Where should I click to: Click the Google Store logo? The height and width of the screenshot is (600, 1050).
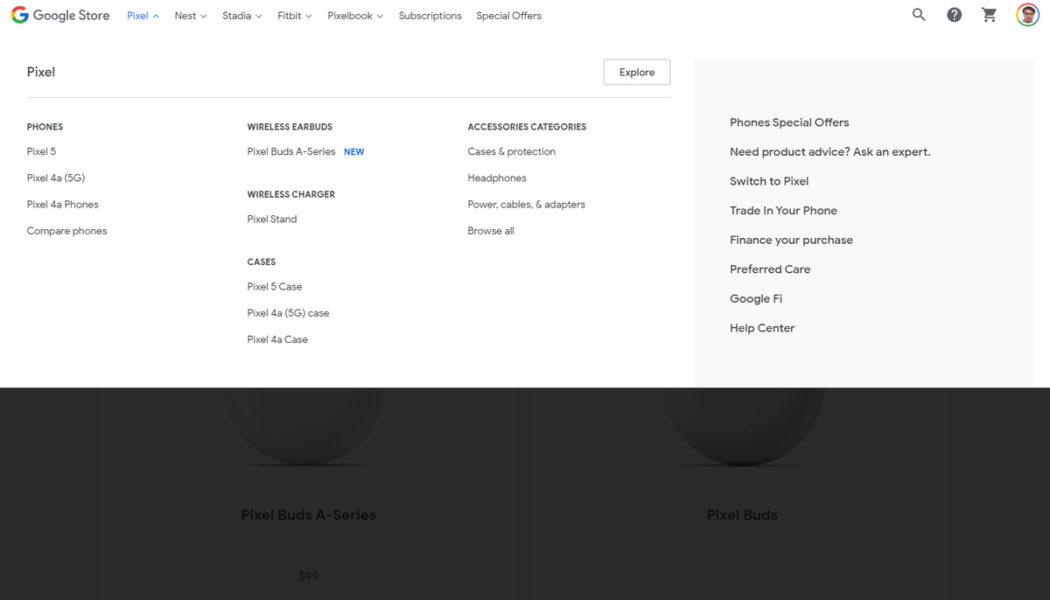coord(60,15)
